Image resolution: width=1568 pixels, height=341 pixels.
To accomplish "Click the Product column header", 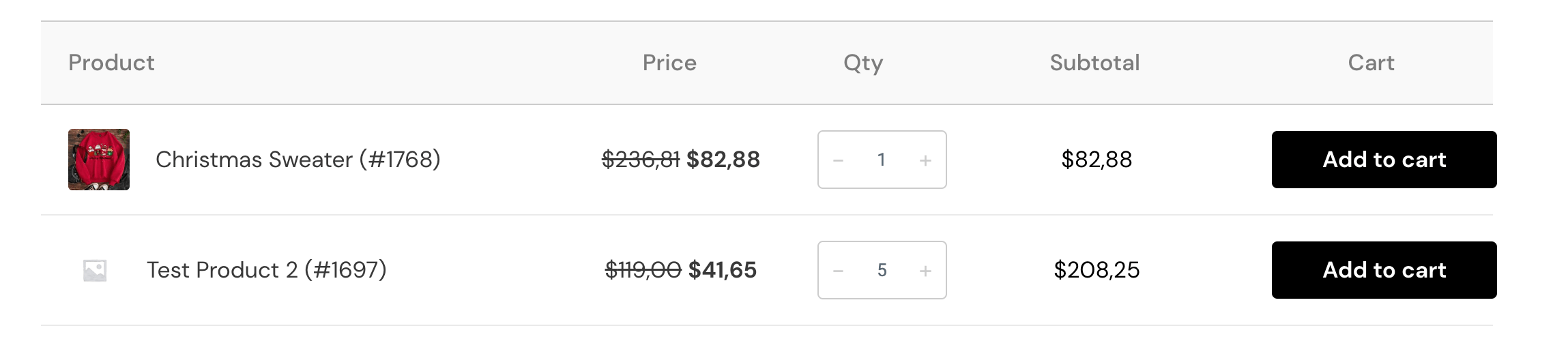I will click(111, 63).
